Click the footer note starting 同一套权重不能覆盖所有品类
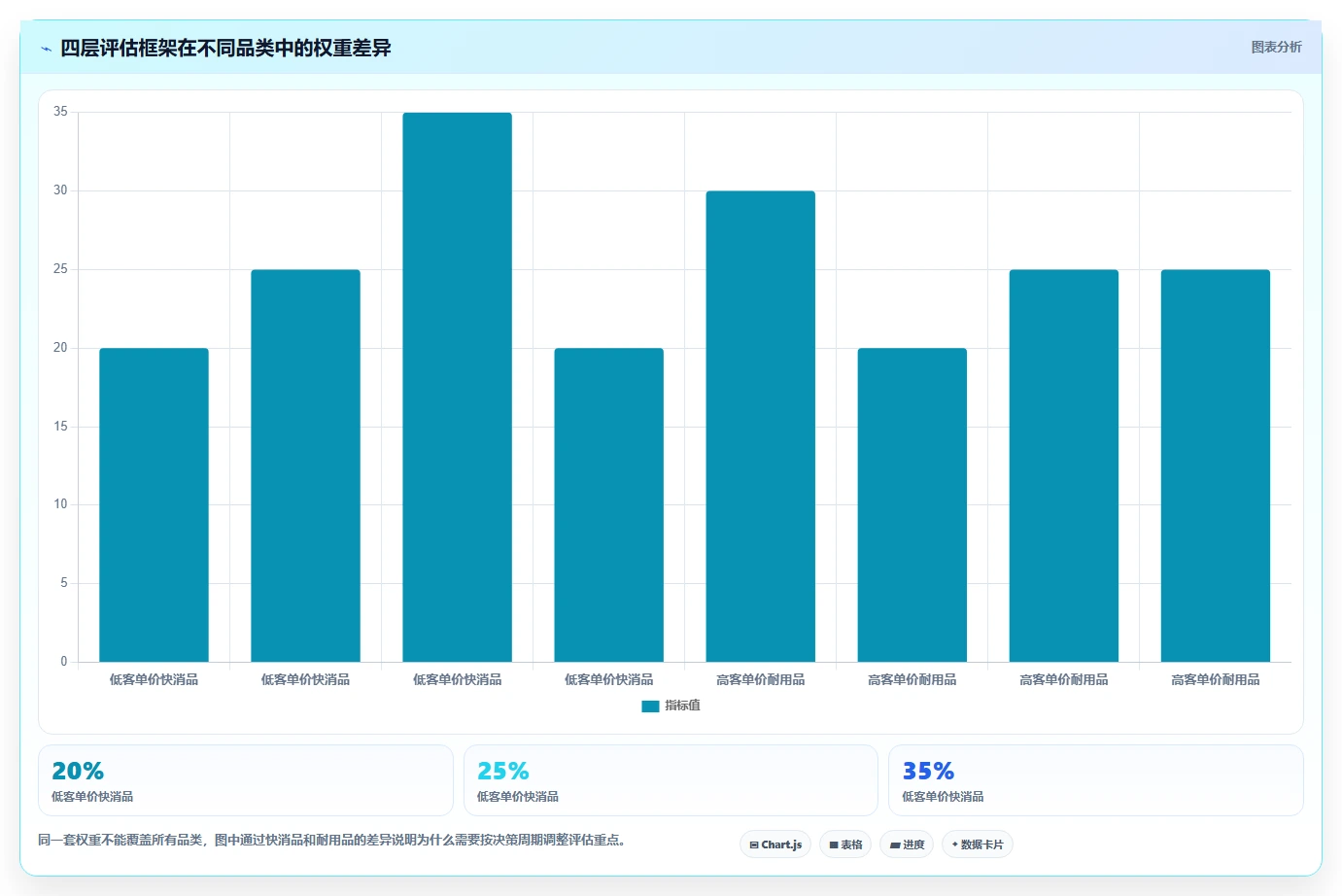This screenshot has height=896, width=1342. 331,840
